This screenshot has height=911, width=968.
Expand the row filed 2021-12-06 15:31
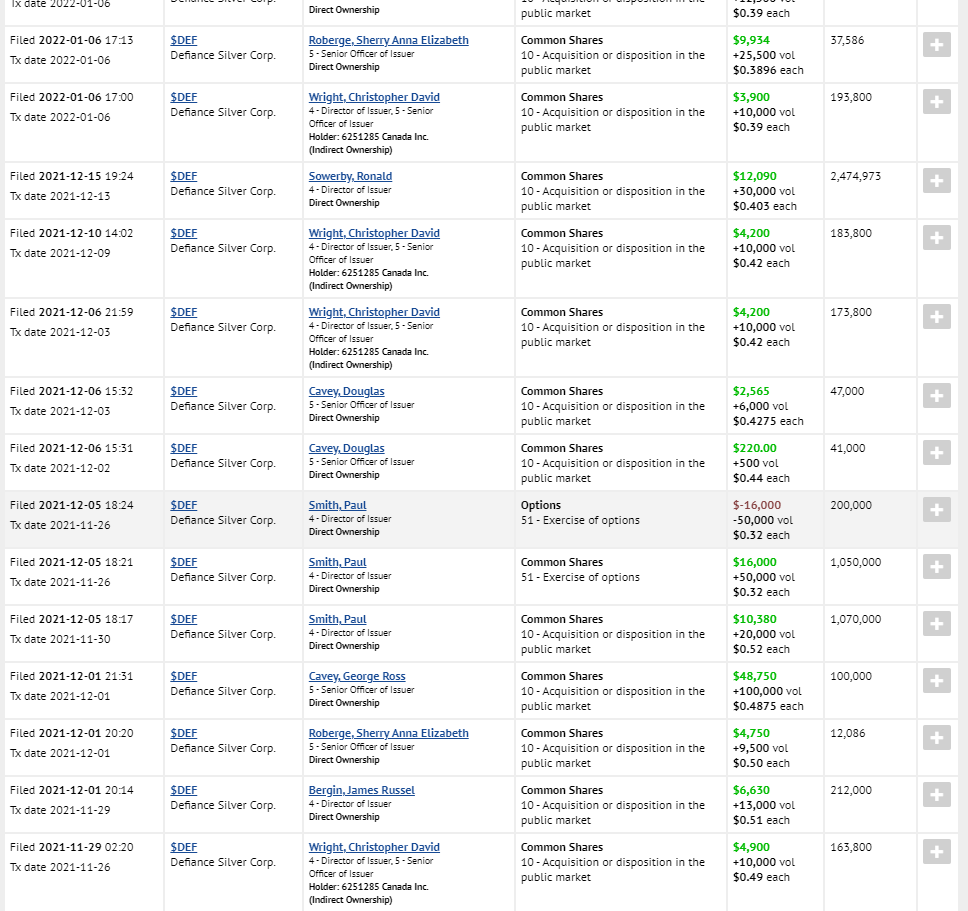pyautogui.click(x=937, y=452)
